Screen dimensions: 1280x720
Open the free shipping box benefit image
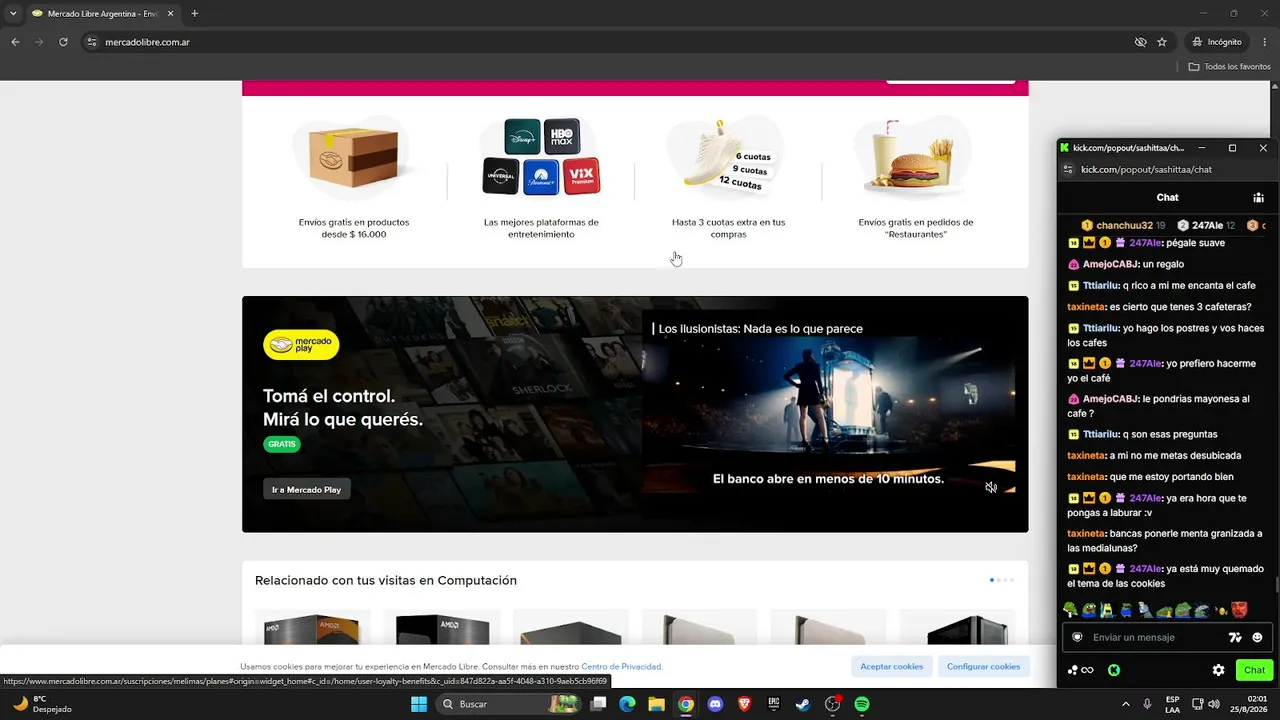coord(353,160)
